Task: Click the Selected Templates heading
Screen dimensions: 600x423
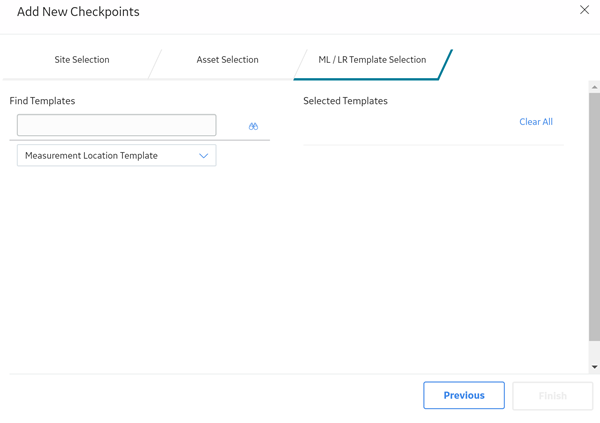Action: click(345, 101)
